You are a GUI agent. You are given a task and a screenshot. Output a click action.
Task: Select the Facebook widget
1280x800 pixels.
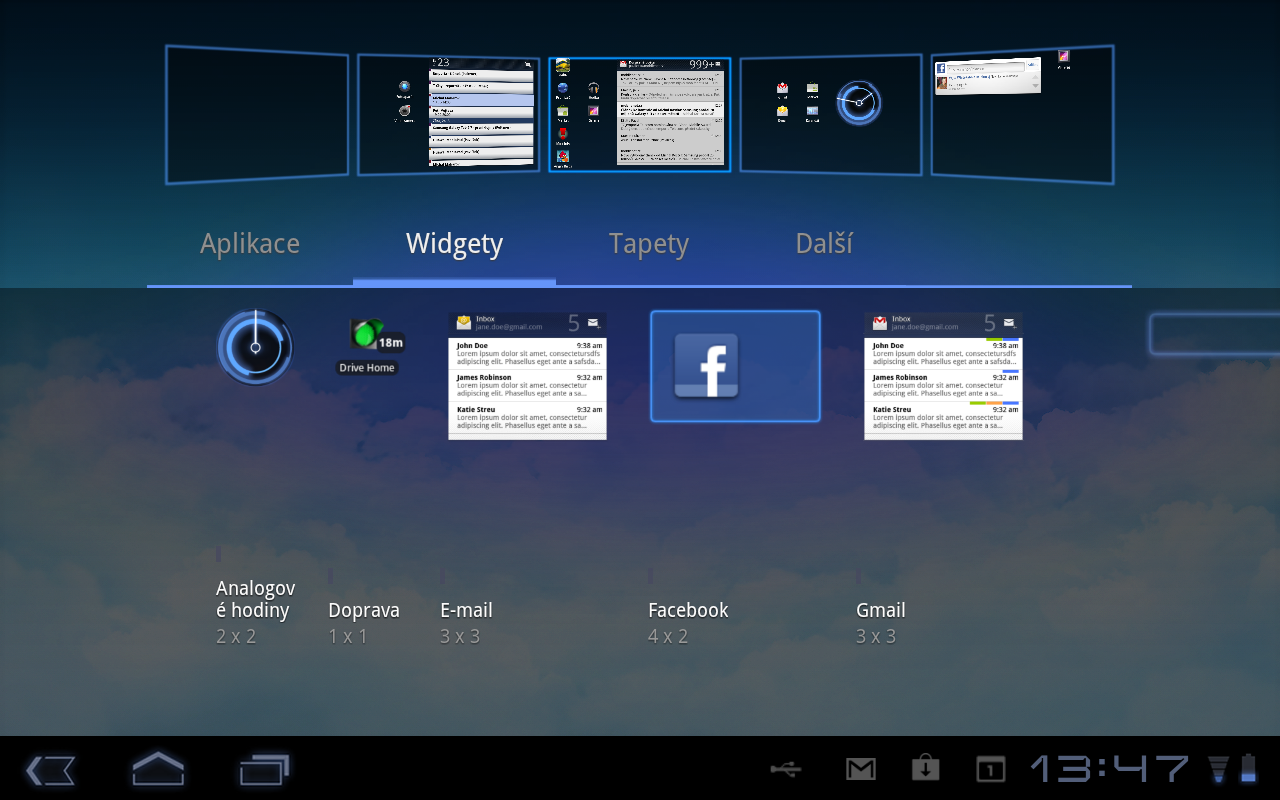click(735, 366)
